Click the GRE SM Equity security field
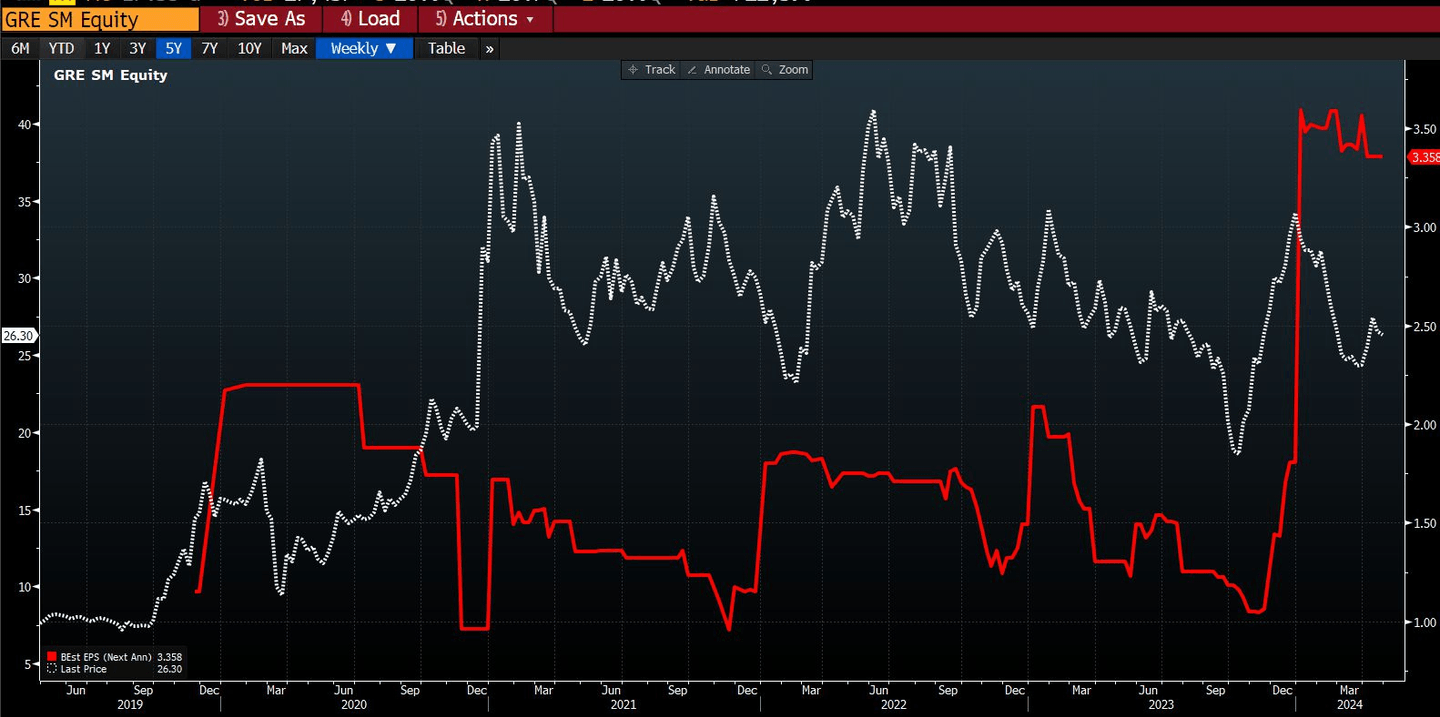Viewport: 1440px width, 717px height. 99,19
